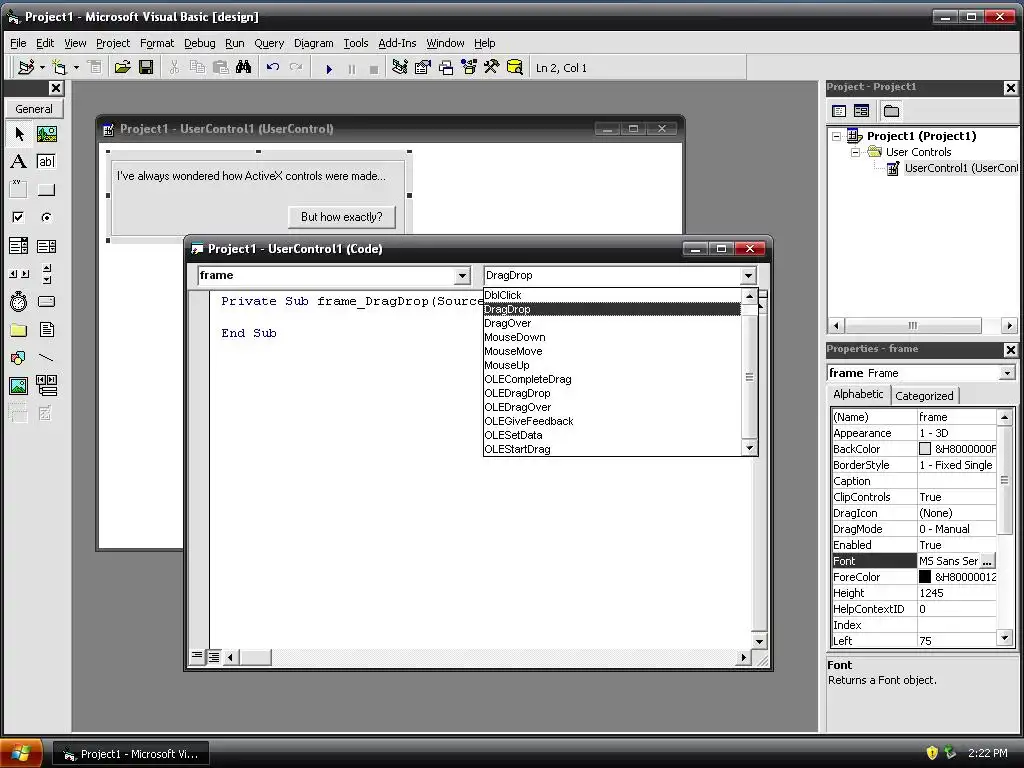Select the OptionButton tool in the toolbox
1024x768 pixels.
pos(46,217)
